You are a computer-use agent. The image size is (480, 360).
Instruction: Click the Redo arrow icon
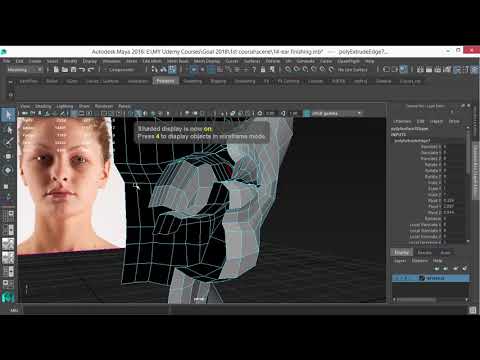pyautogui.click(x=91, y=69)
